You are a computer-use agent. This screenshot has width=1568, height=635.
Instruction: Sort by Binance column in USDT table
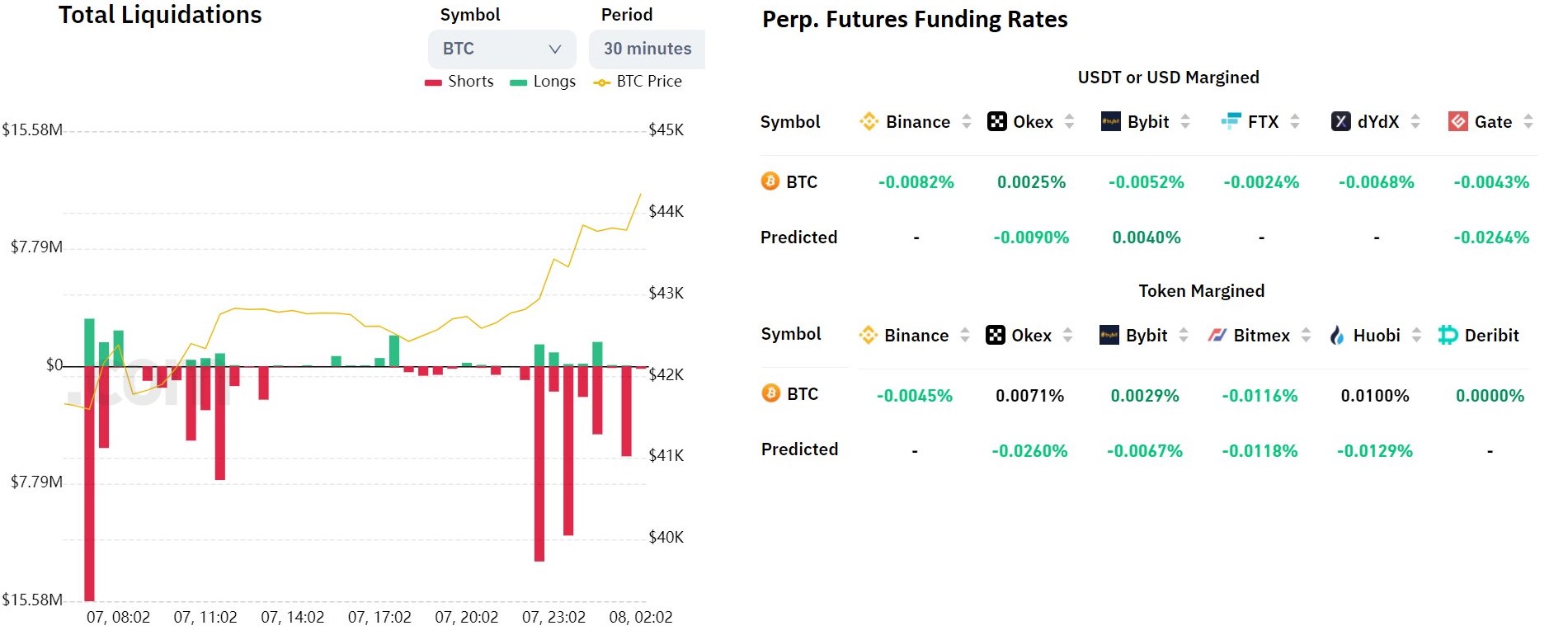tap(967, 122)
